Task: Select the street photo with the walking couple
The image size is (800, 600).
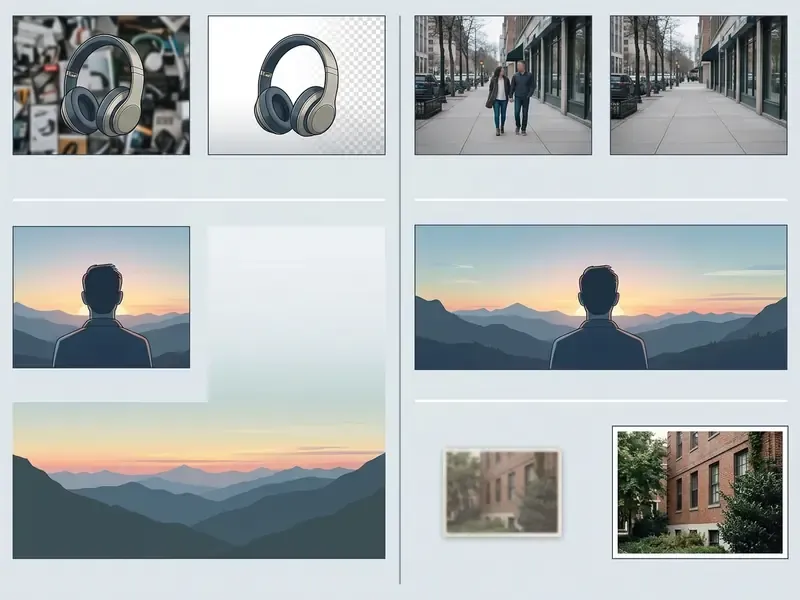Action: (503, 85)
